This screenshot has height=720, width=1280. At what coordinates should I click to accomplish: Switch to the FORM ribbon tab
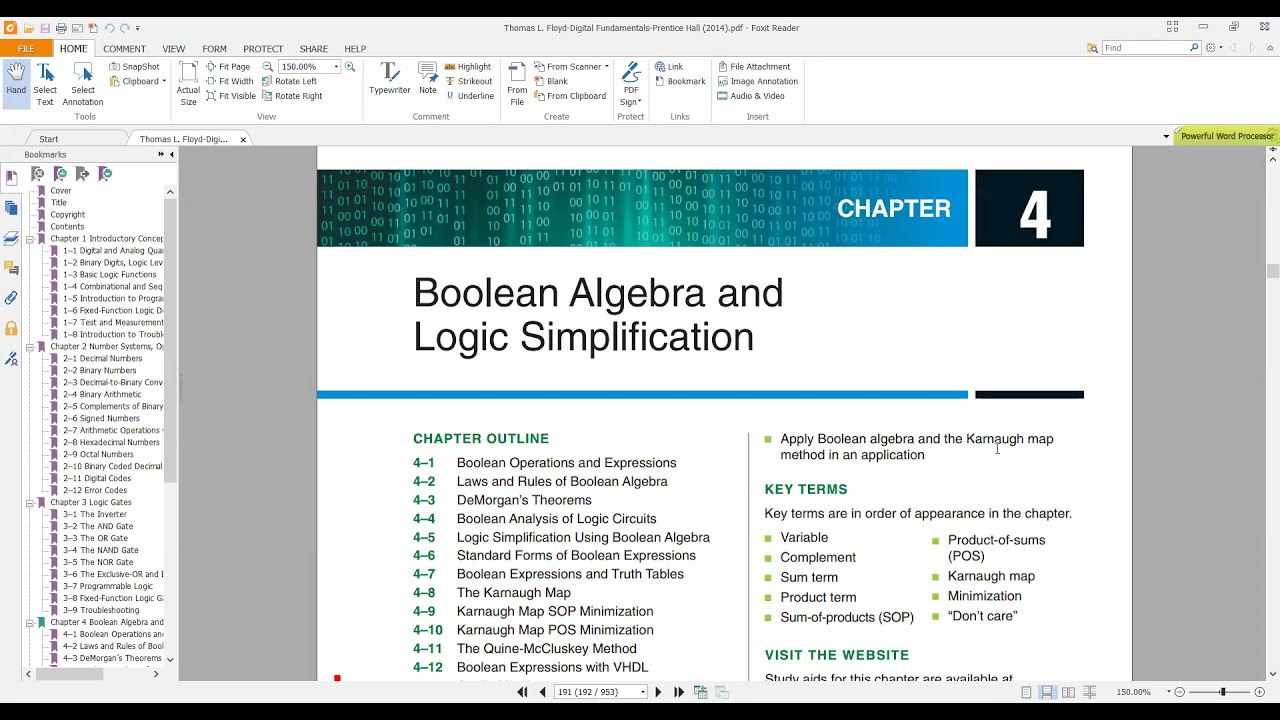pyautogui.click(x=214, y=48)
